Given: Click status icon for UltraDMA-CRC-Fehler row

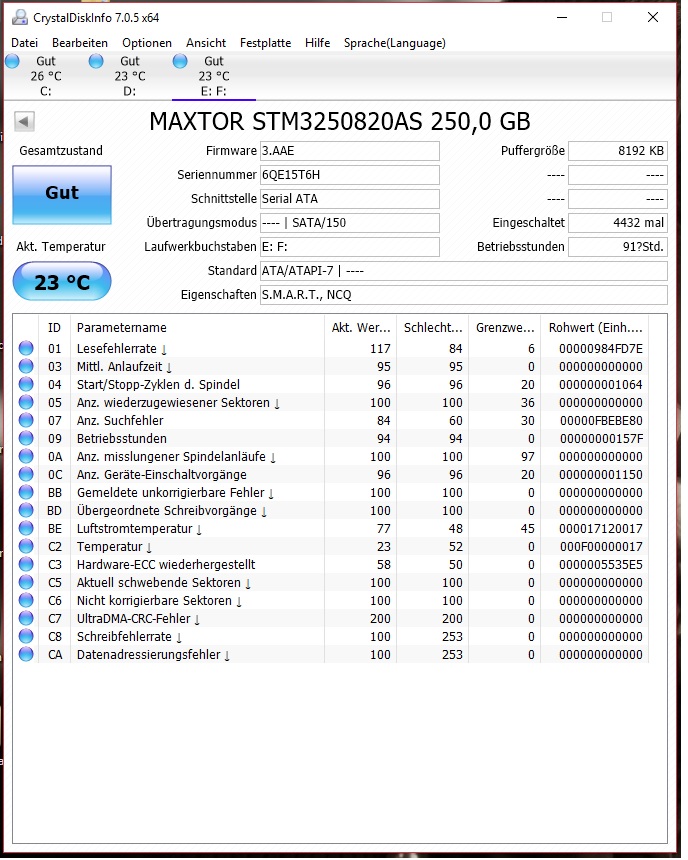Looking at the screenshot, I should (x=26, y=618).
